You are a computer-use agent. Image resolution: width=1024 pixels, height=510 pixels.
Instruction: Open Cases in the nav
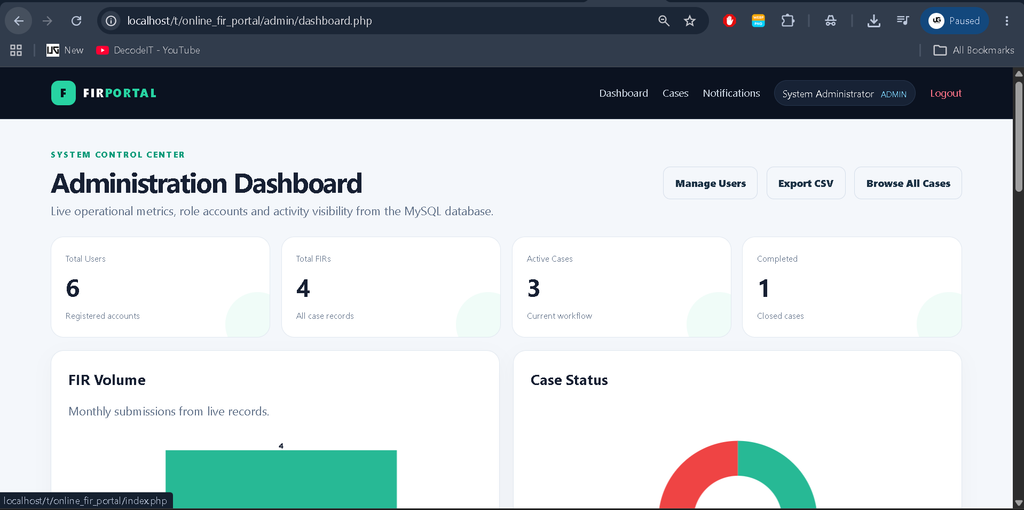675,93
